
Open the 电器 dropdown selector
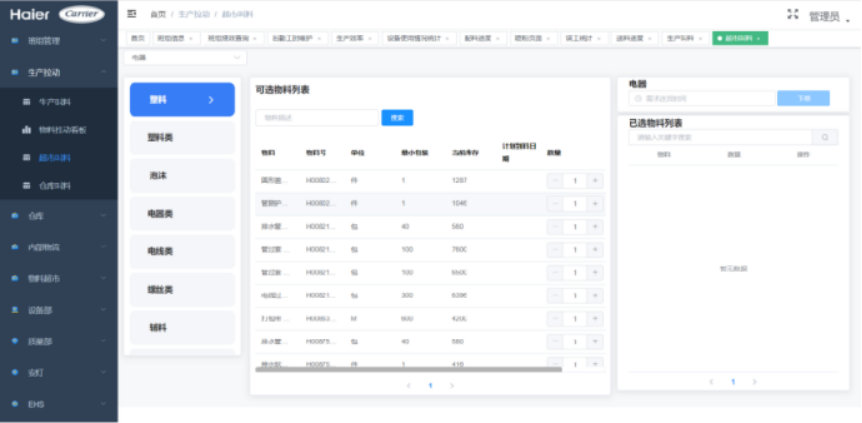185,58
